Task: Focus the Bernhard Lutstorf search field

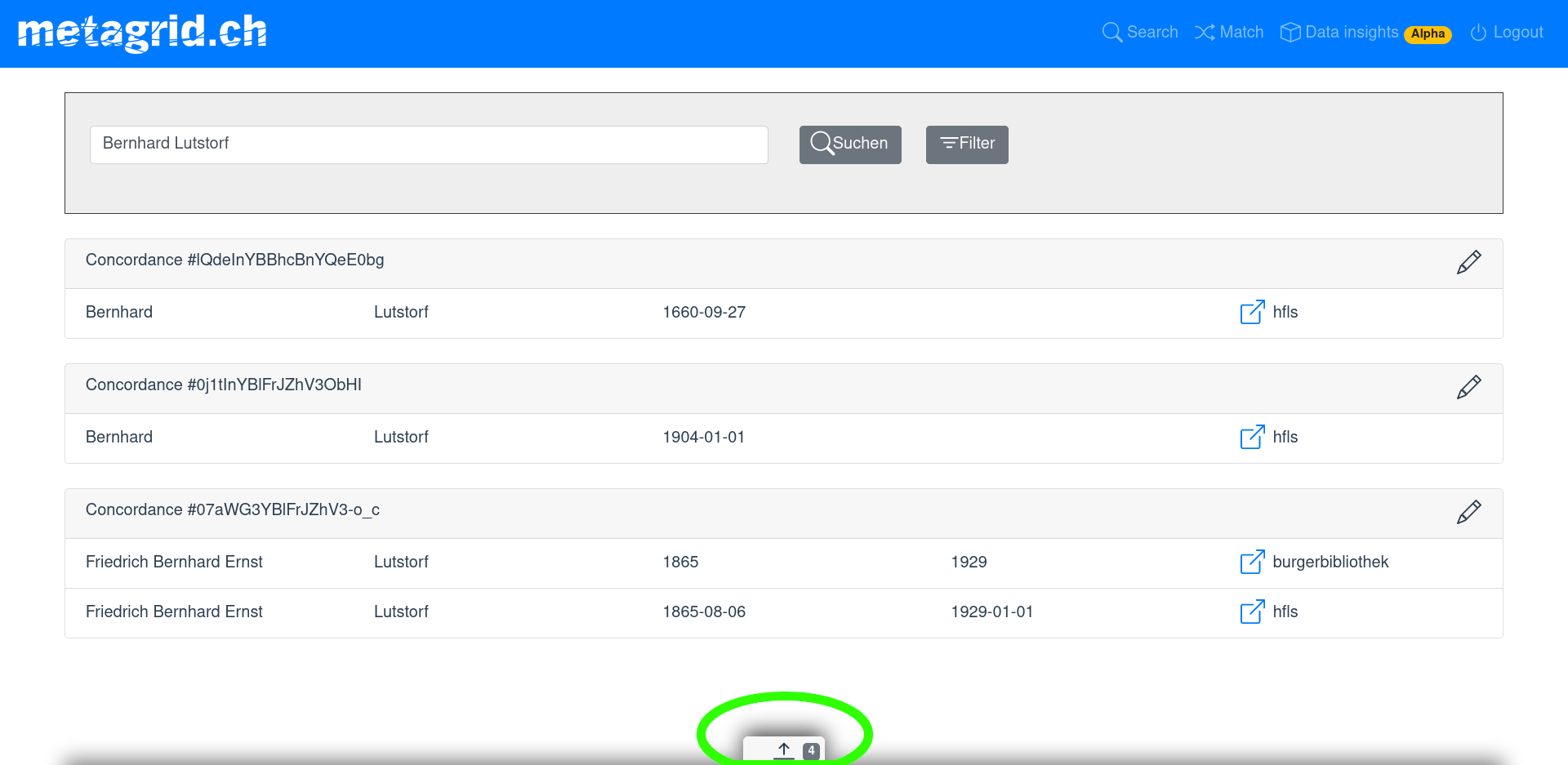Action: point(428,144)
